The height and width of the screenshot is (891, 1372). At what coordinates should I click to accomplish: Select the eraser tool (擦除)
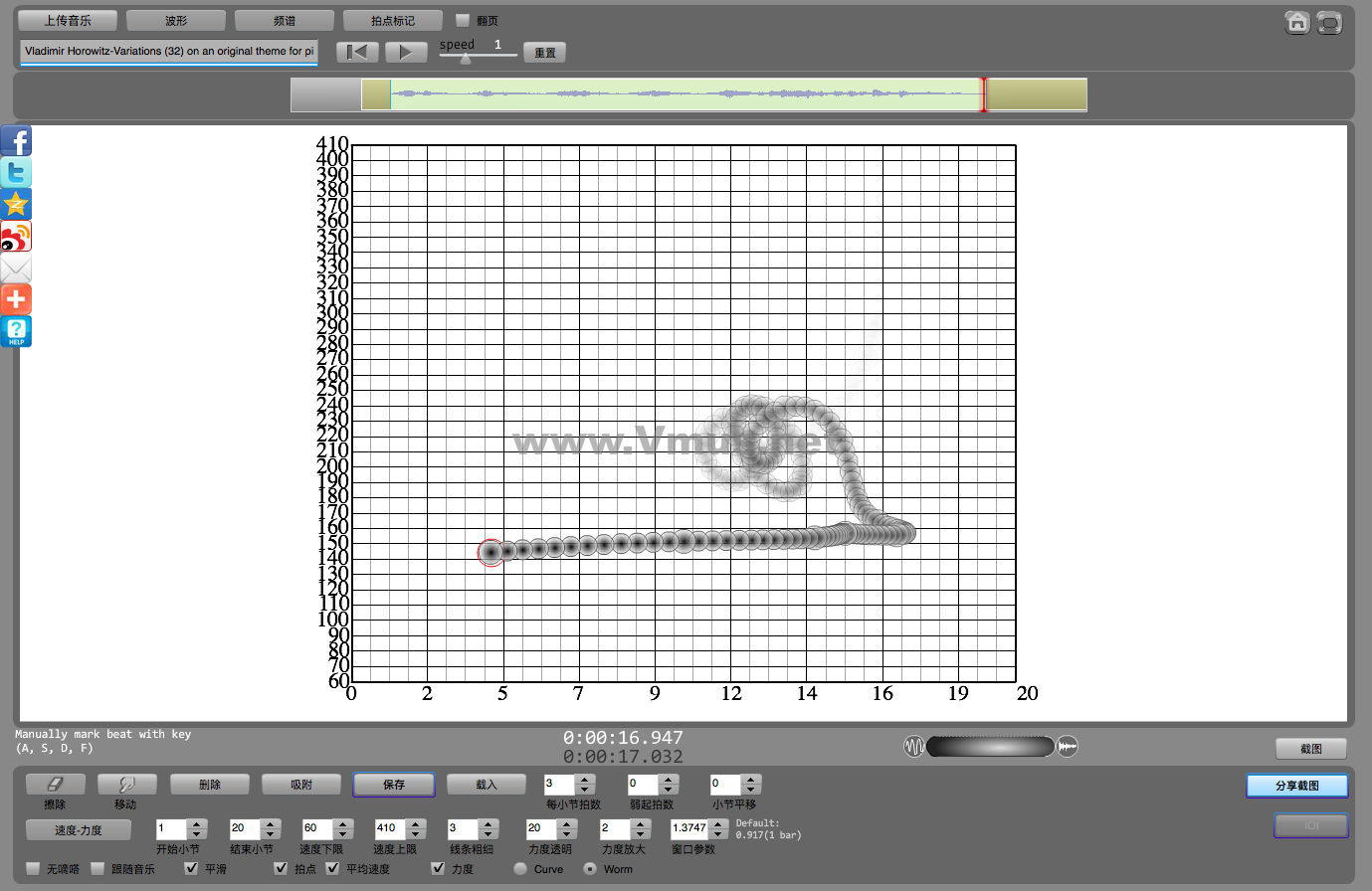[55, 785]
